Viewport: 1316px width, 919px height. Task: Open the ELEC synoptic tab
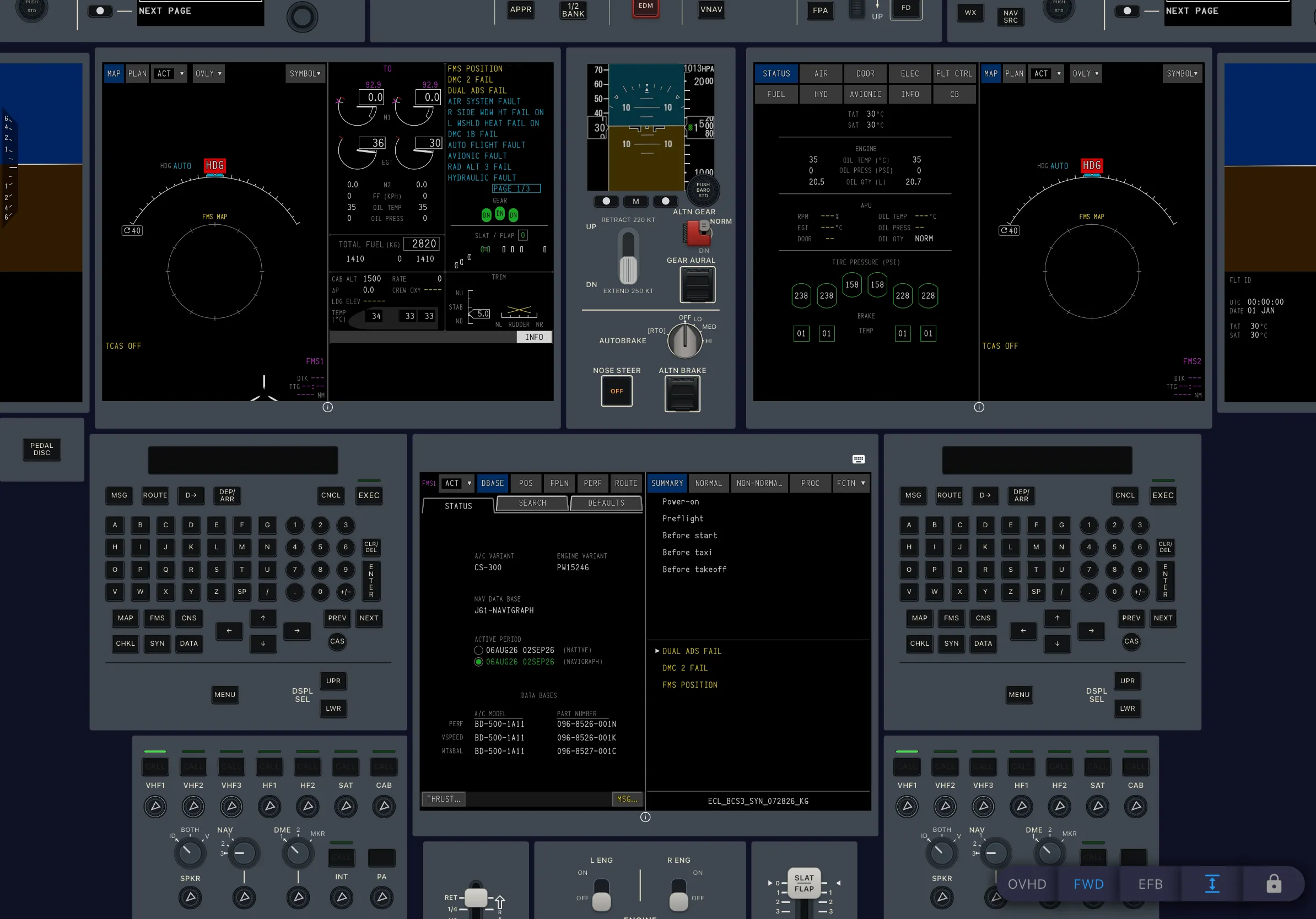[x=910, y=73]
